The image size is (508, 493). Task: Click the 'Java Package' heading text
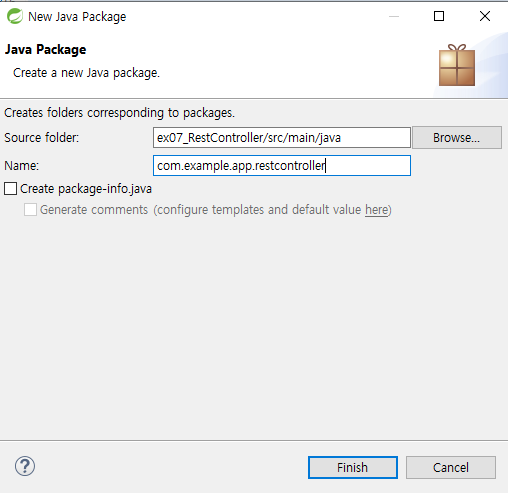[x=45, y=50]
